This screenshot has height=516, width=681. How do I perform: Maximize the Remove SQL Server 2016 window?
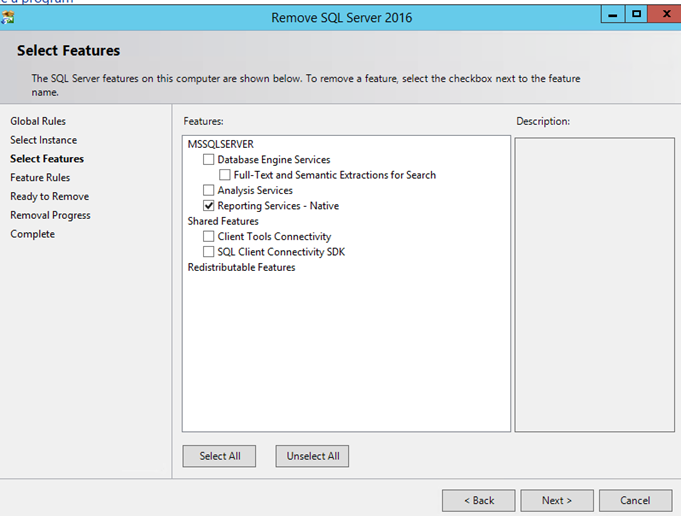tap(636, 14)
